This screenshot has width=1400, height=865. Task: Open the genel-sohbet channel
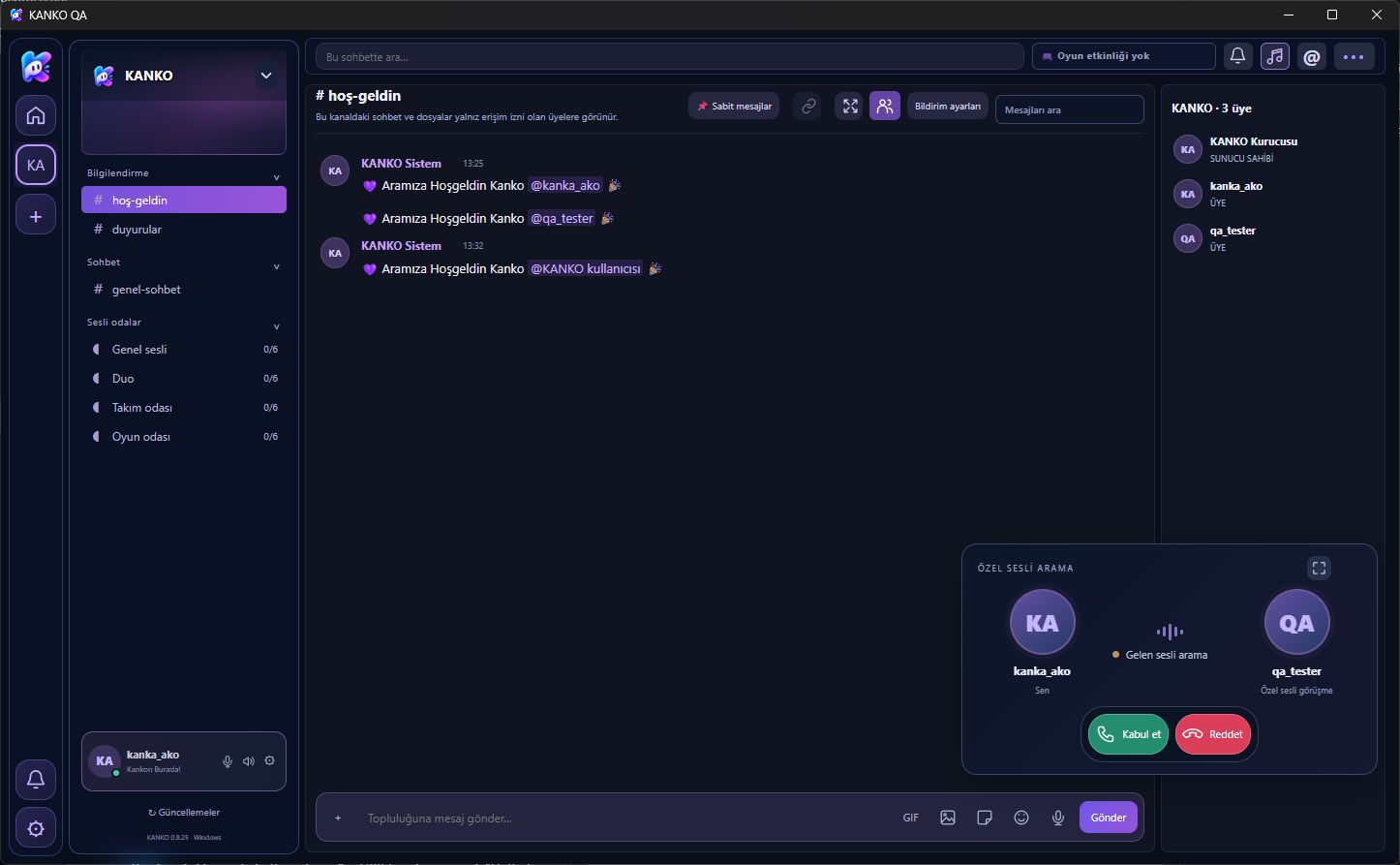pyautogui.click(x=184, y=290)
